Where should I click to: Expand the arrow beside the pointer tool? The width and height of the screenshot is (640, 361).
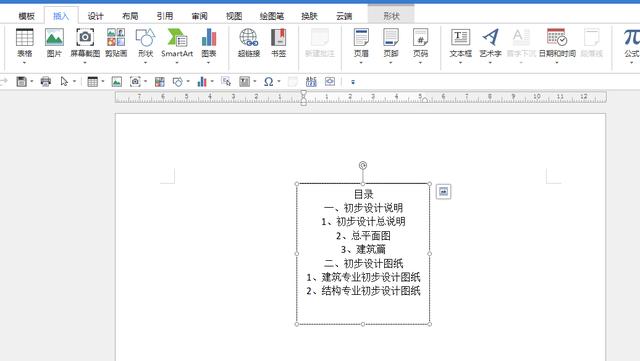click(x=74, y=82)
